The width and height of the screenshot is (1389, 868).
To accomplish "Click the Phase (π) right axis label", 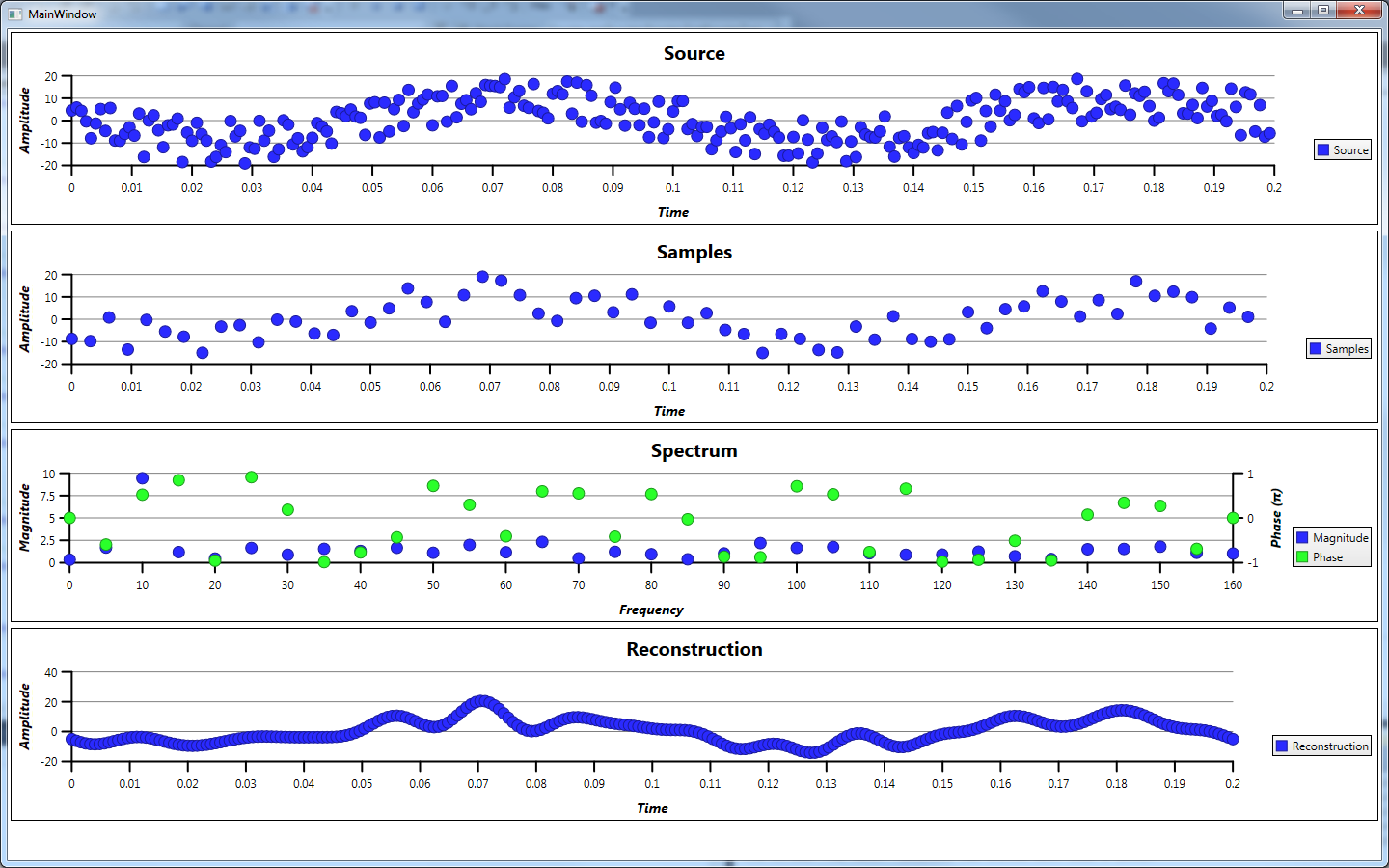I will (1276, 518).
